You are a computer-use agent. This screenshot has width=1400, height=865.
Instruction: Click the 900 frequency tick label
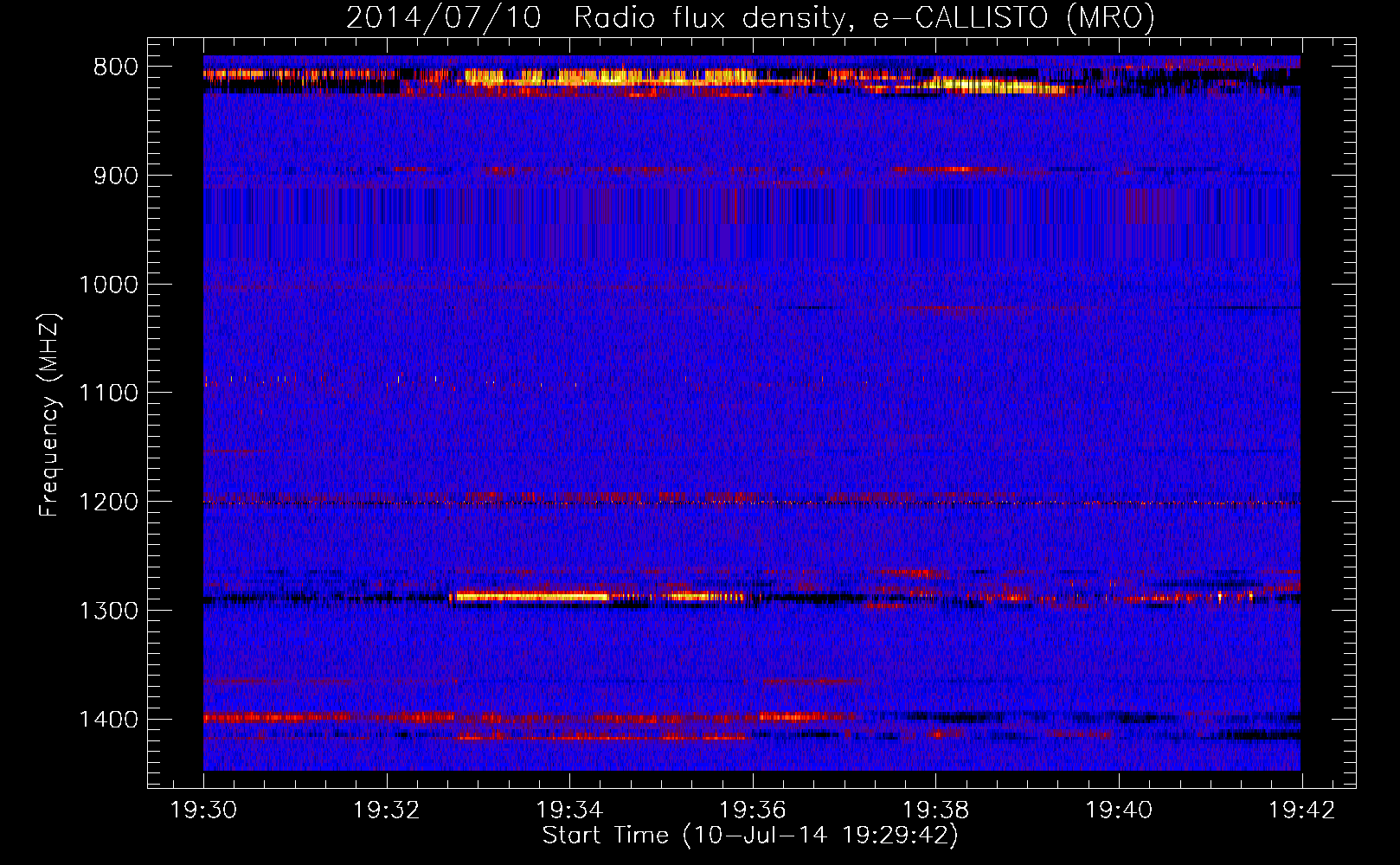click(x=115, y=176)
